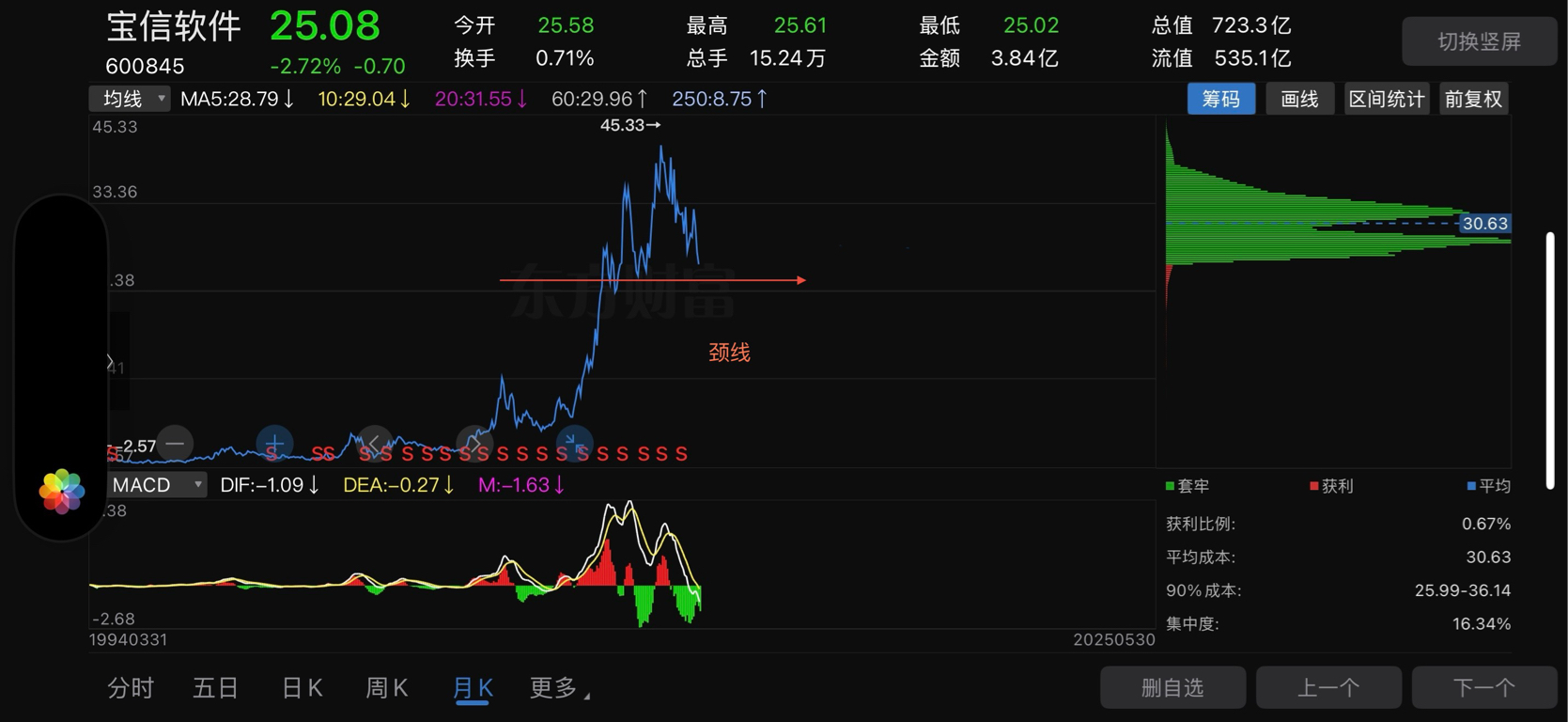
Task: Tap the 流值 535.1亿 float value
Action: (x=1221, y=58)
